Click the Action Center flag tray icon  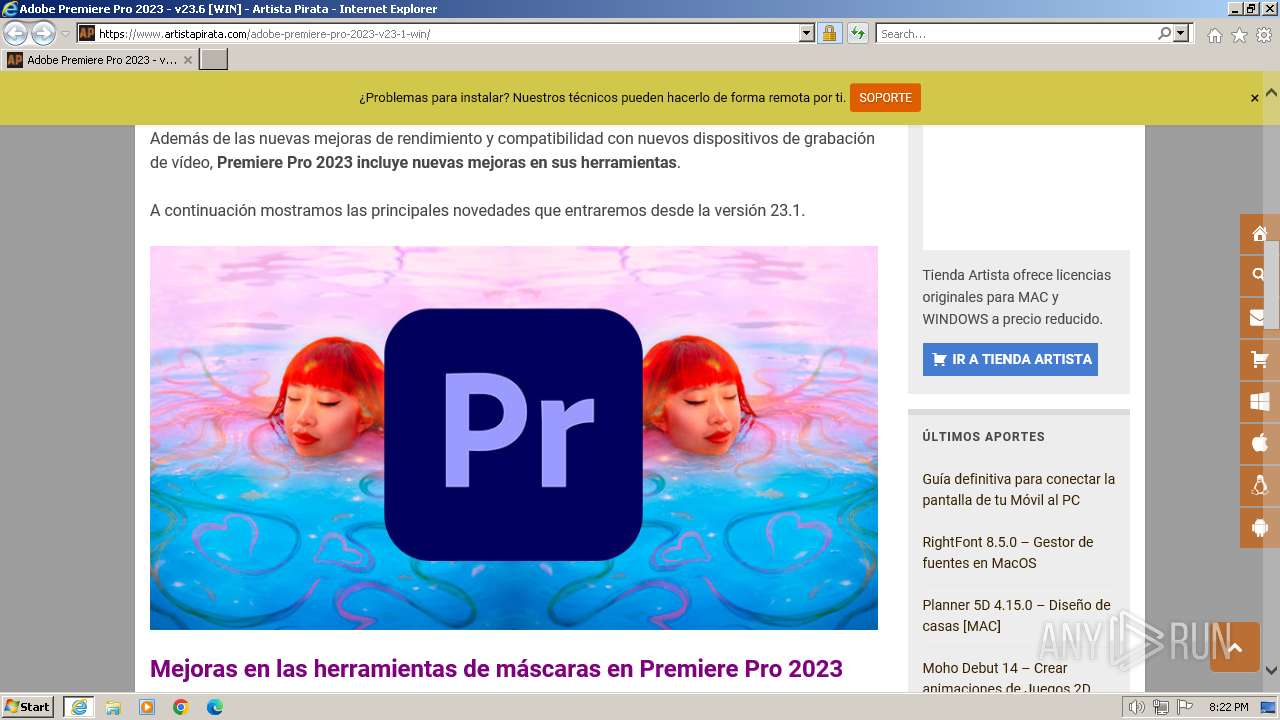[1185, 707]
